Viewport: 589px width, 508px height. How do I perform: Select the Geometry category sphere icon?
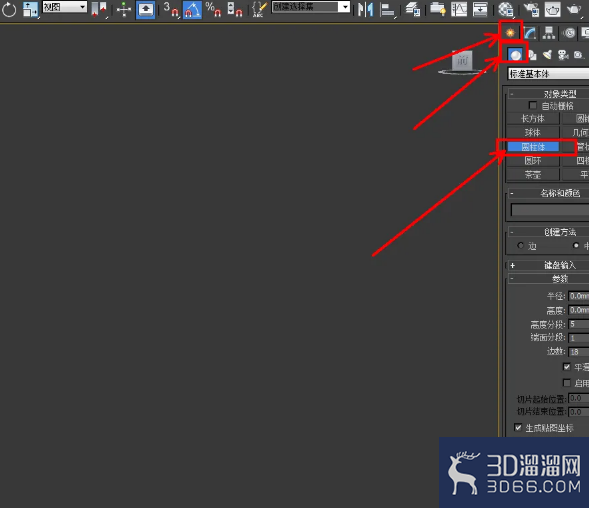coord(515,55)
